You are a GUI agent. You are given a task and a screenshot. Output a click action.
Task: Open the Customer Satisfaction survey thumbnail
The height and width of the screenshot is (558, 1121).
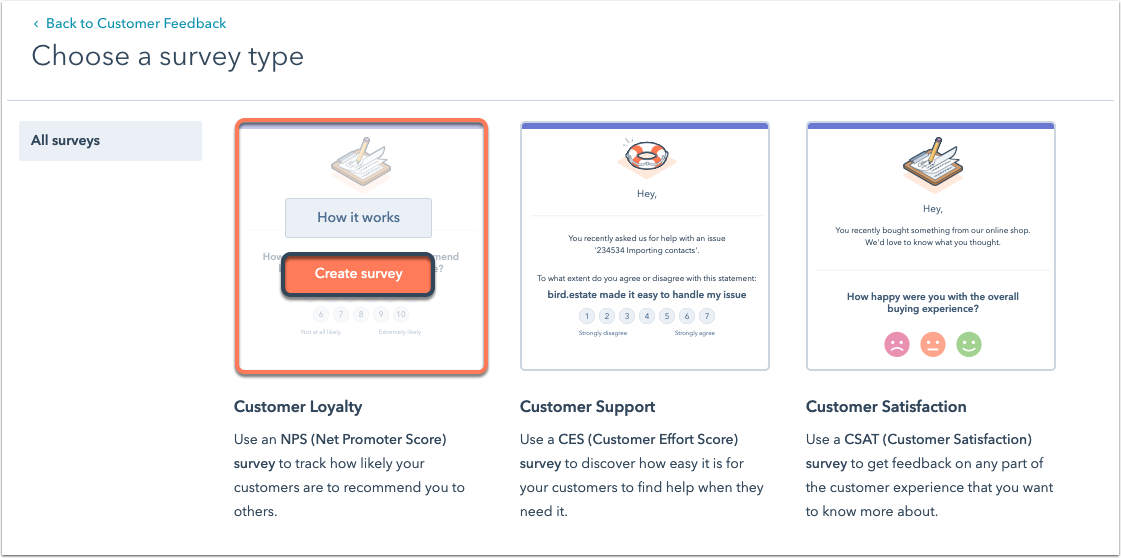click(931, 245)
